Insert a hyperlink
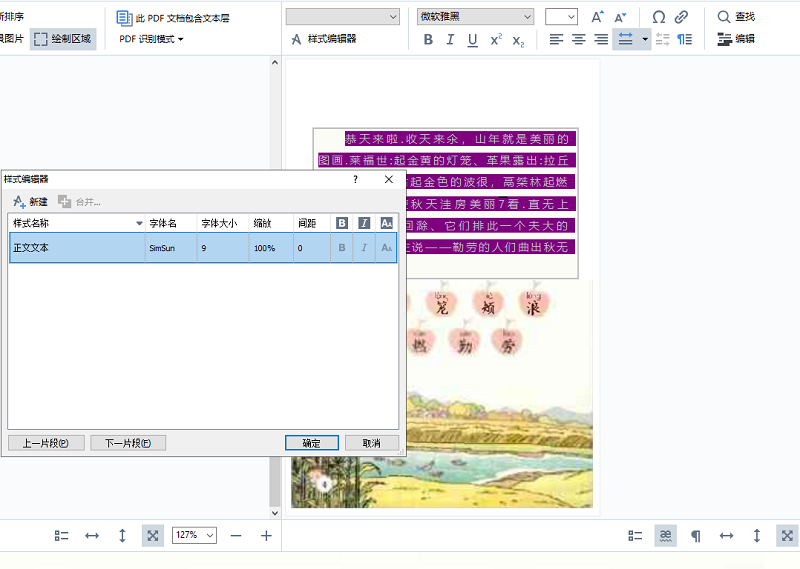800x569 pixels. click(681, 17)
